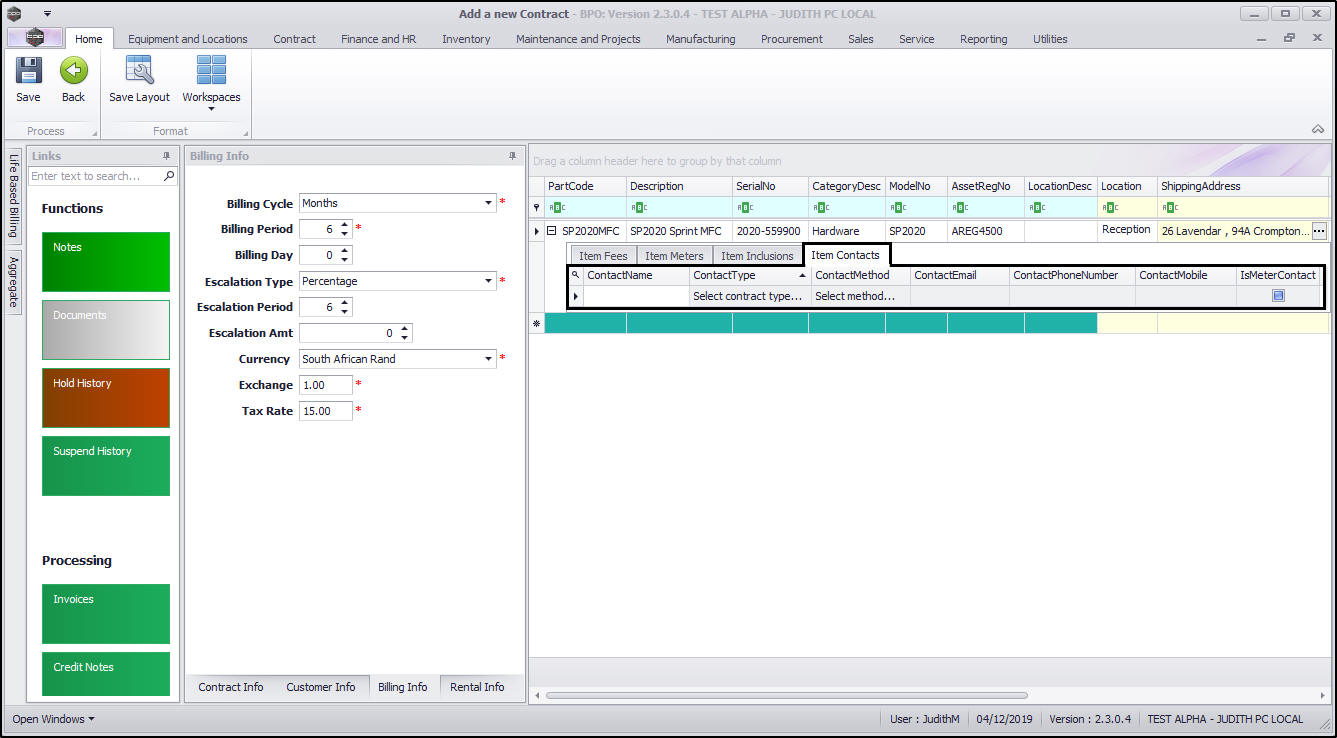Click the Tax Rate input field
1337x738 pixels.
click(x=325, y=411)
